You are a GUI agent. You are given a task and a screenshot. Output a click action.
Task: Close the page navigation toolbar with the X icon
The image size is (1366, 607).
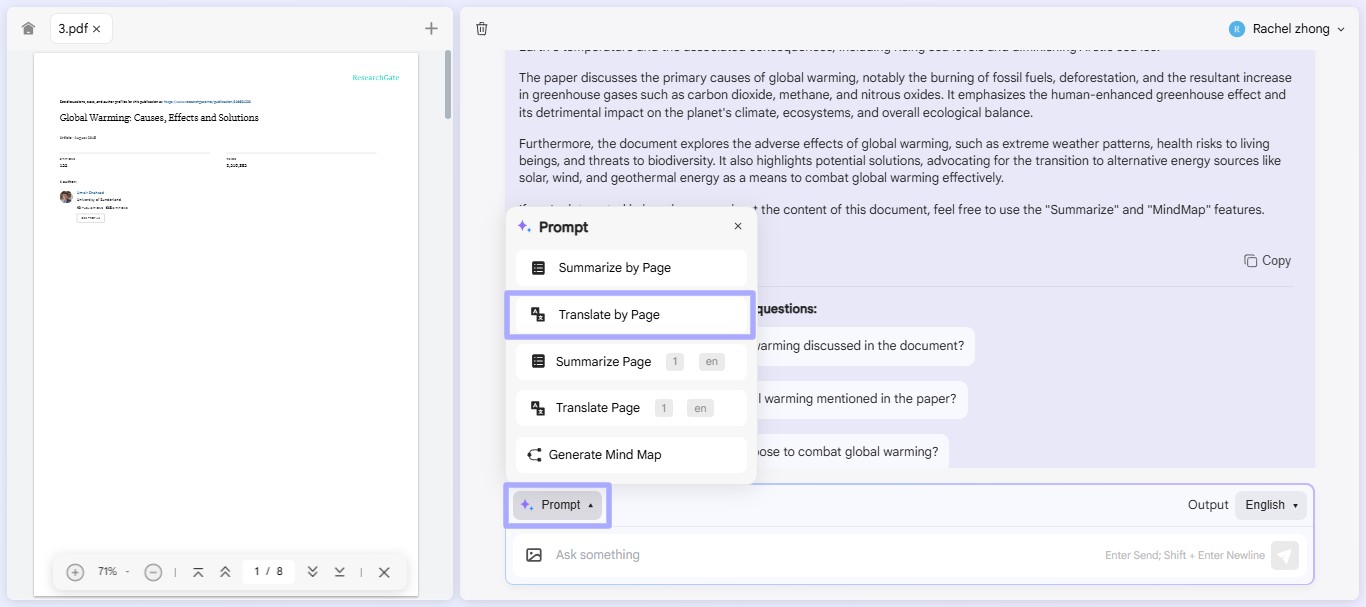[384, 571]
